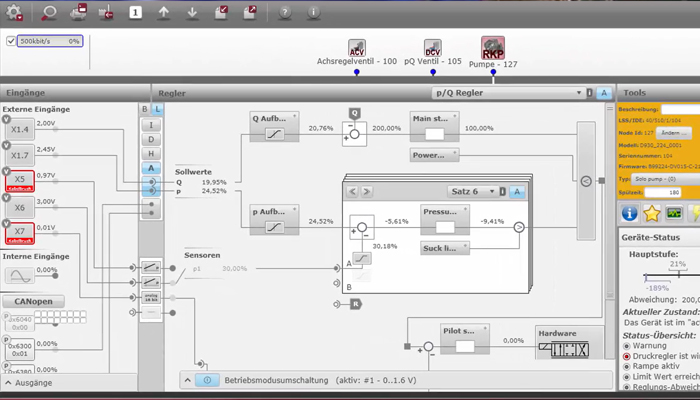Click the magnifier search icon
Screen dimensions: 700x400
coord(50,12)
